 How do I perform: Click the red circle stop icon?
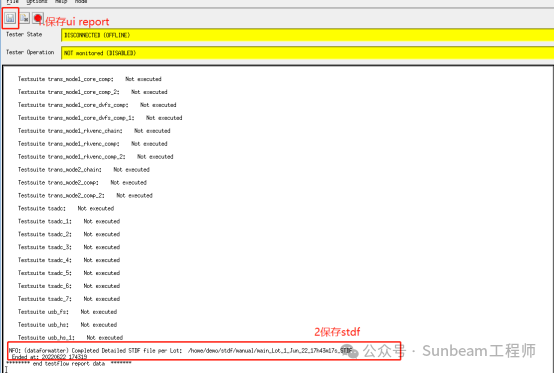pyautogui.click(x=38, y=18)
